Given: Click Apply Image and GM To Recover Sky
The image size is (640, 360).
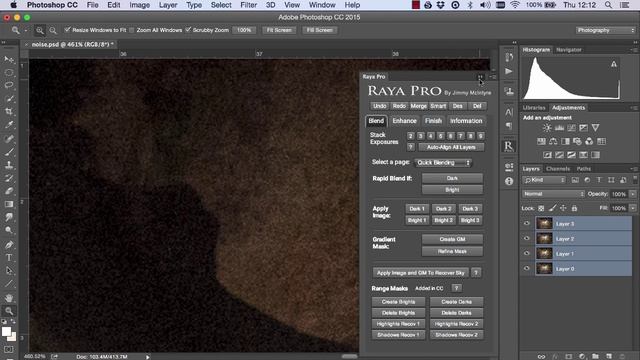Looking at the screenshot, I should pyautogui.click(x=421, y=273).
